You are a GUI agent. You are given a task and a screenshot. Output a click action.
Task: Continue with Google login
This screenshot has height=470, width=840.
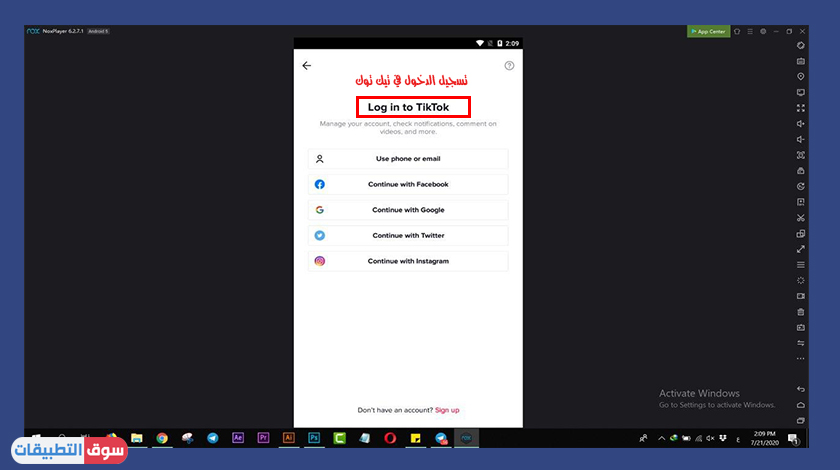(408, 210)
